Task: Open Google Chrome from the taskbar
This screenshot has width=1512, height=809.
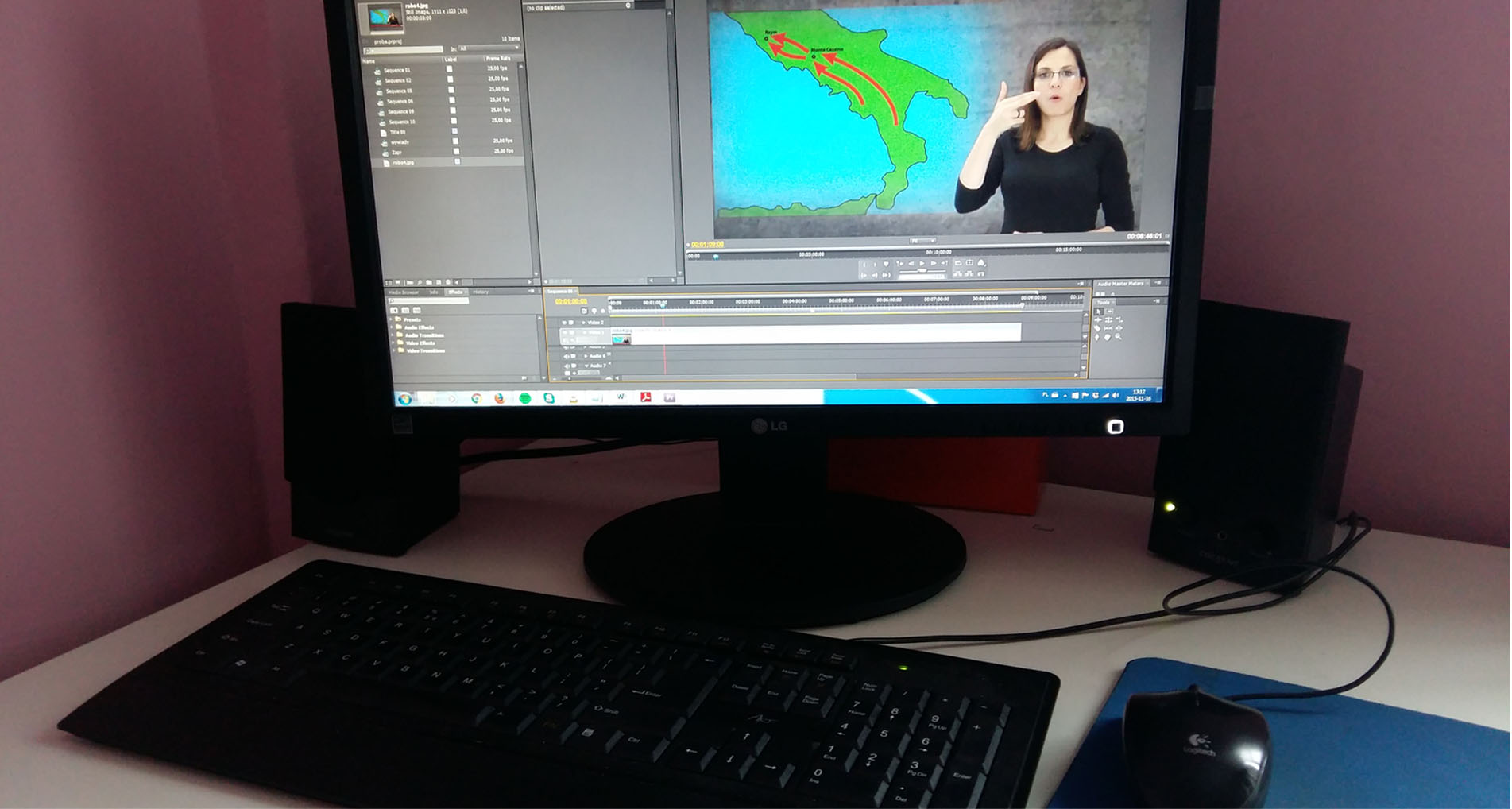Action: [477, 398]
